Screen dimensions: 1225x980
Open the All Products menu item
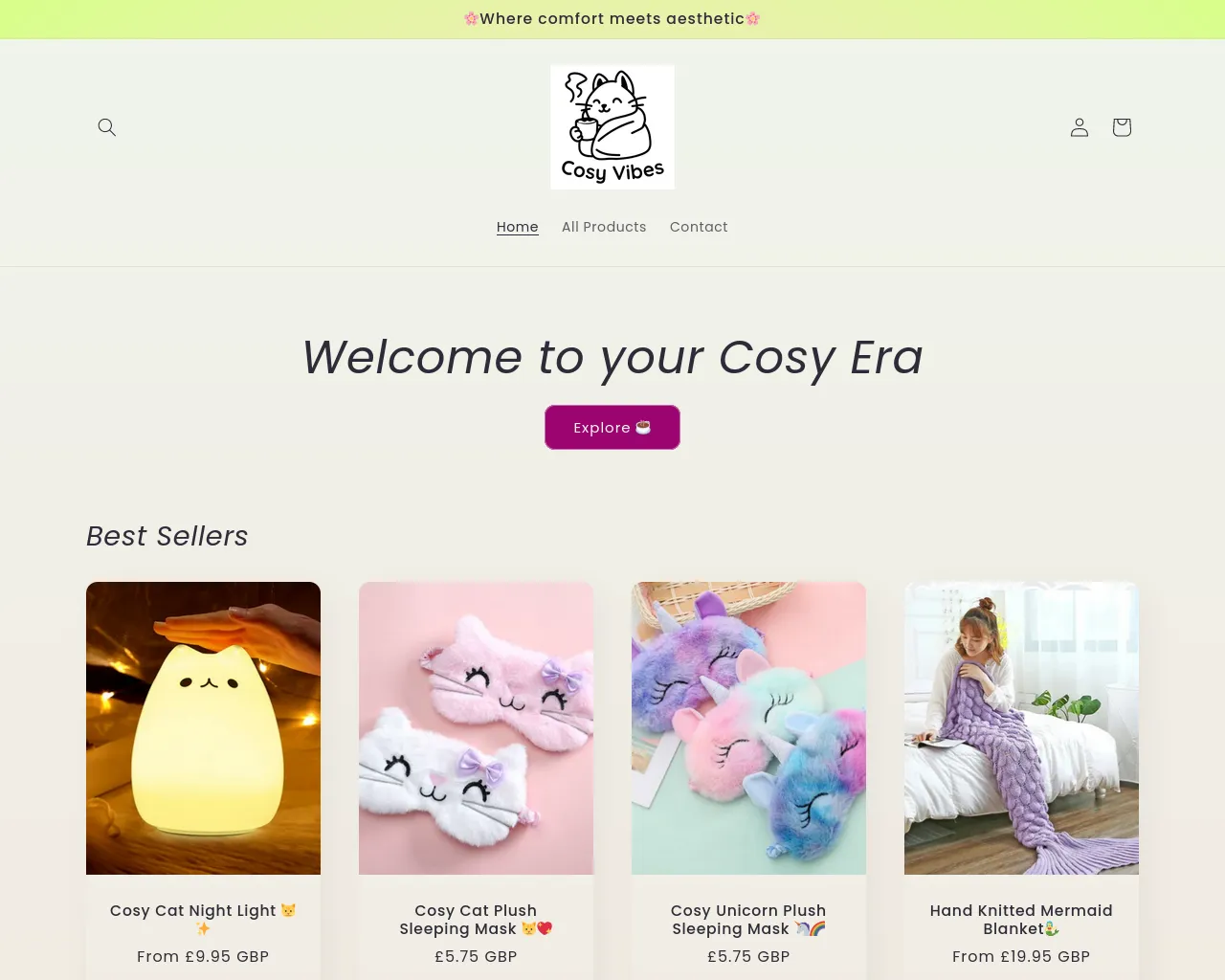coord(604,227)
